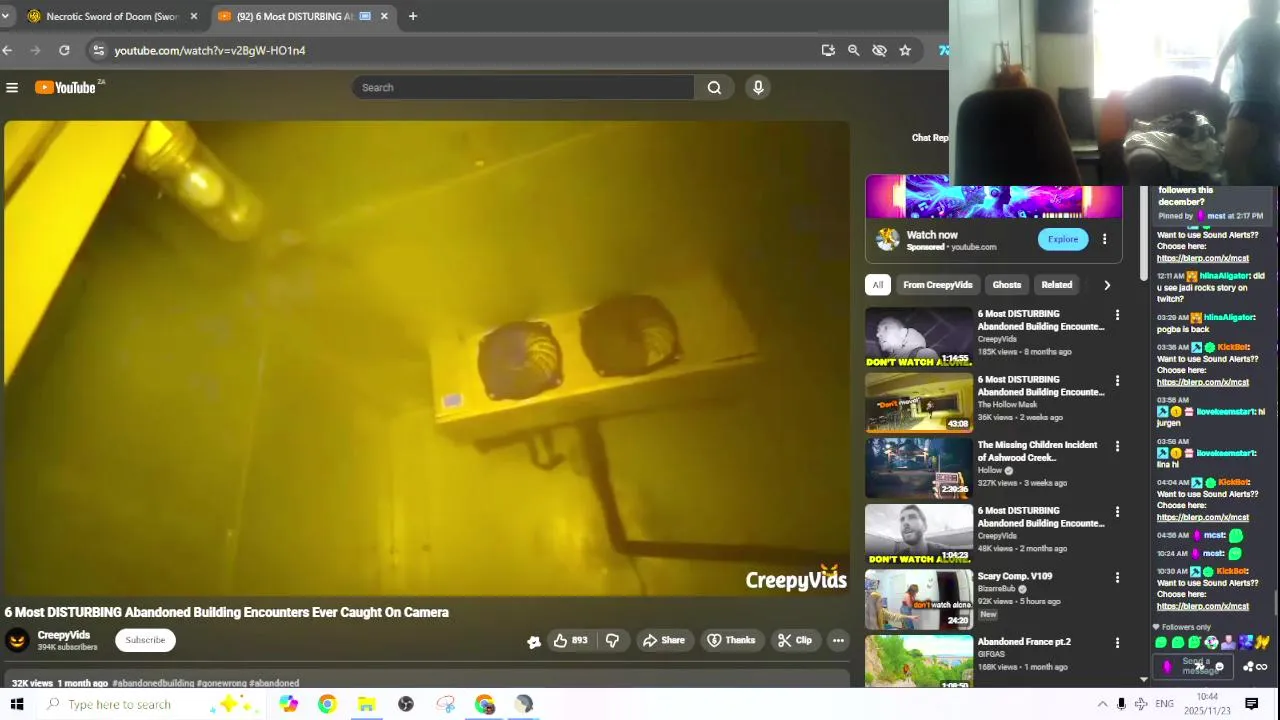The height and width of the screenshot is (720, 1280).
Task: Open File Explorer from taskbar
Action: (366, 704)
